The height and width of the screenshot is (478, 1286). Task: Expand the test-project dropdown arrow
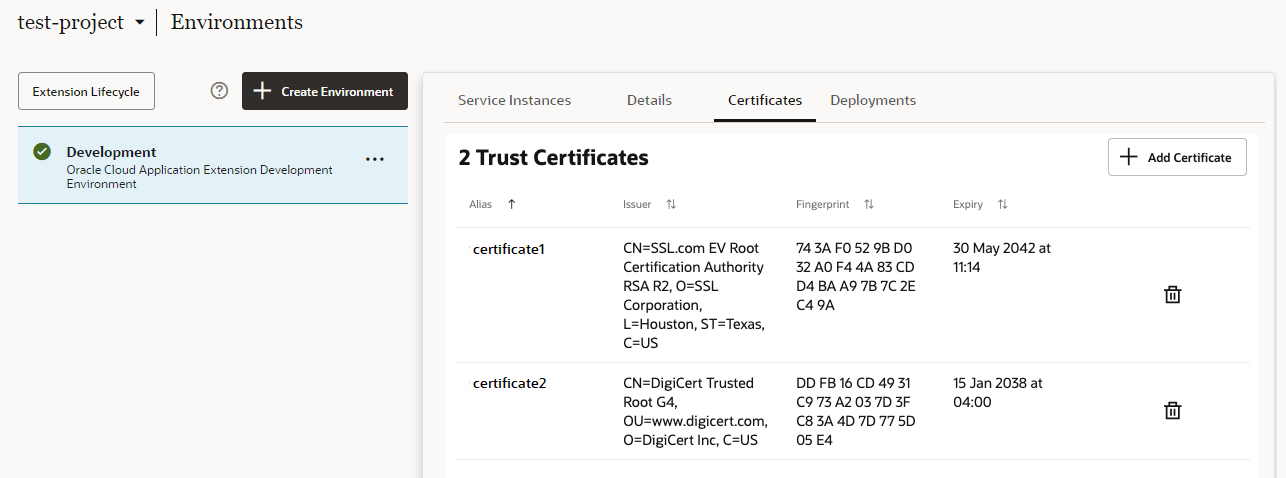pyautogui.click(x=140, y=23)
